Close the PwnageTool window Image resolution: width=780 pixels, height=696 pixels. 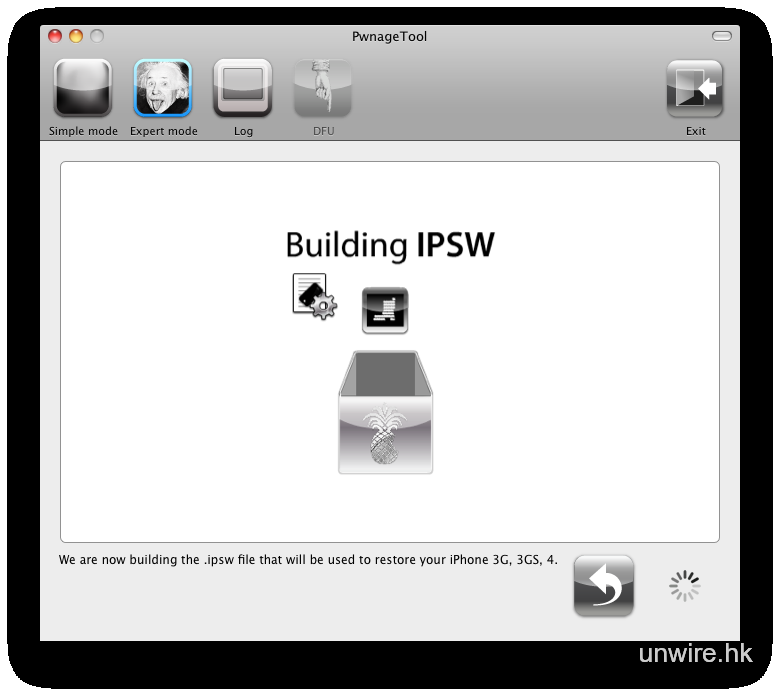(x=56, y=37)
